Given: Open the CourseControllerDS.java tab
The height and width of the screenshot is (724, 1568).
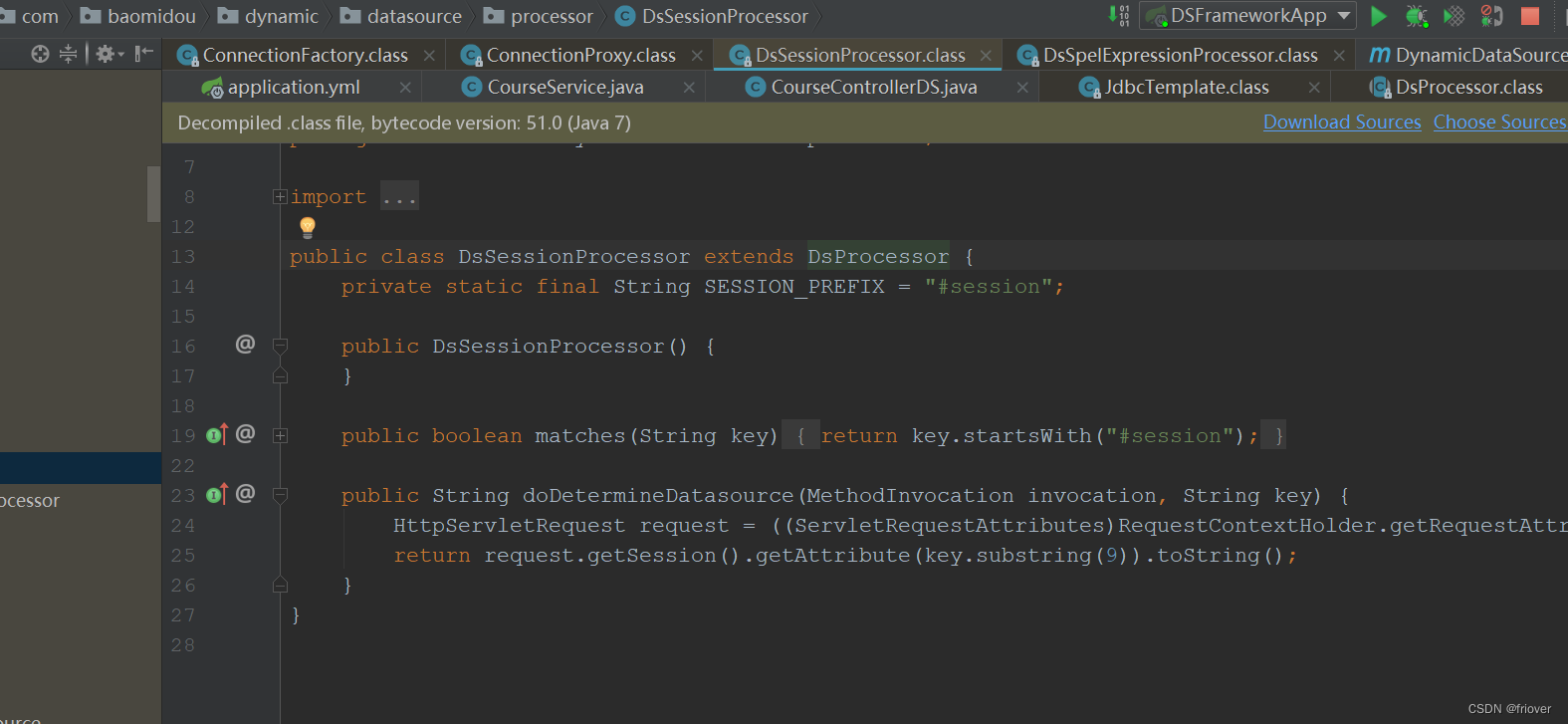Looking at the screenshot, I should point(873,88).
